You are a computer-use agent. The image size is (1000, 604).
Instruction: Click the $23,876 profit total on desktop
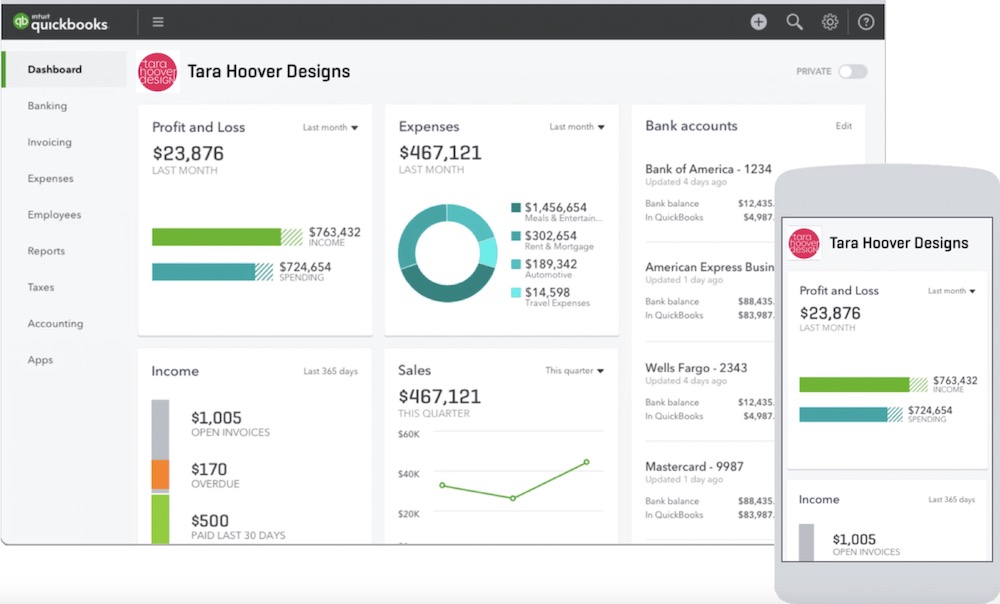pos(188,154)
